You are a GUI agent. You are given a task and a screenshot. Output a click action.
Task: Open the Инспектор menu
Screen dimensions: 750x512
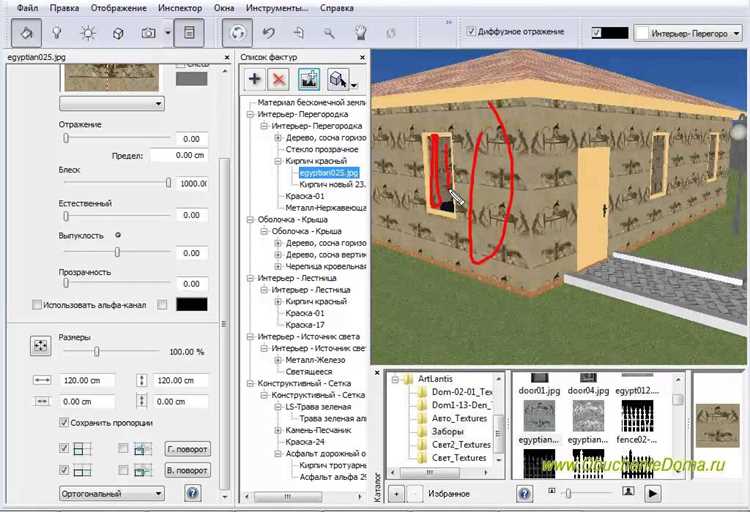click(180, 8)
